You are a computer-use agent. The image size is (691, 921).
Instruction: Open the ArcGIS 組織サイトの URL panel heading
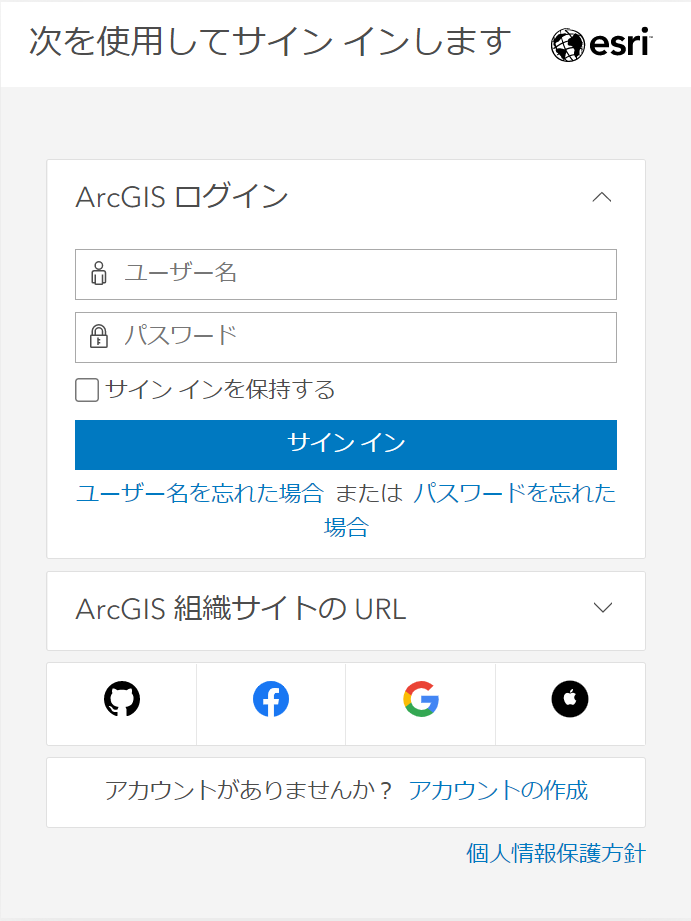241,609
